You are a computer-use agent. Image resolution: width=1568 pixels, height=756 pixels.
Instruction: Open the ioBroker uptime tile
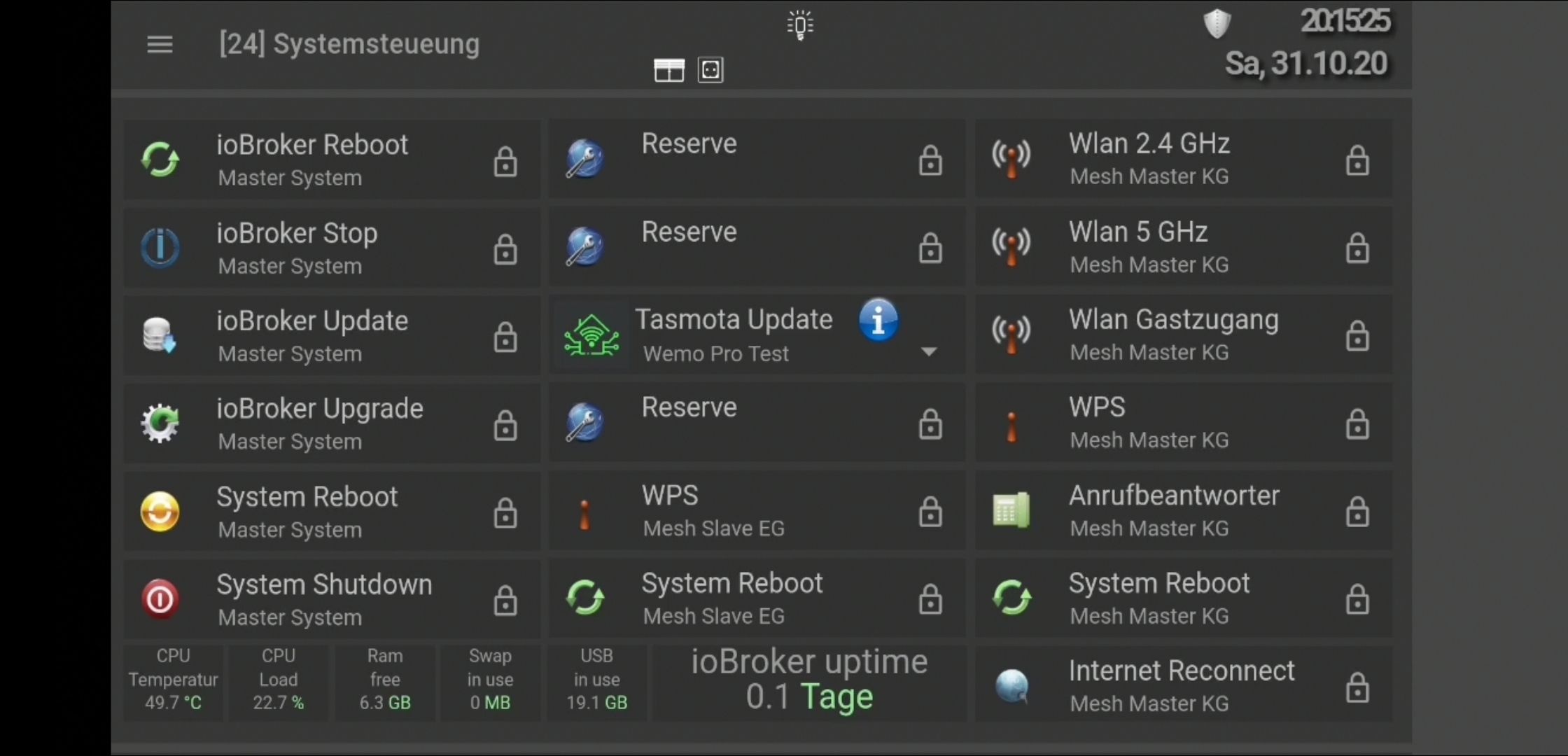808,680
